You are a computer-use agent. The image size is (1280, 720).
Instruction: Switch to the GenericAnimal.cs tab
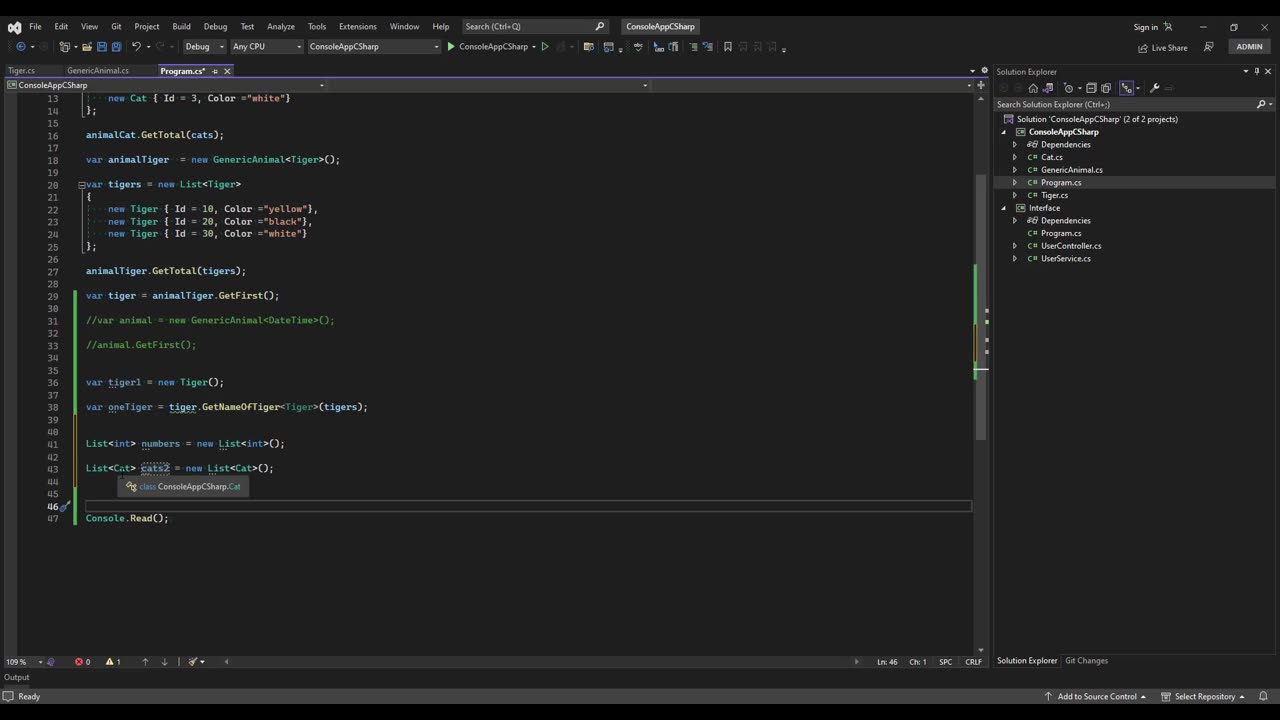pyautogui.click(x=98, y=71)
